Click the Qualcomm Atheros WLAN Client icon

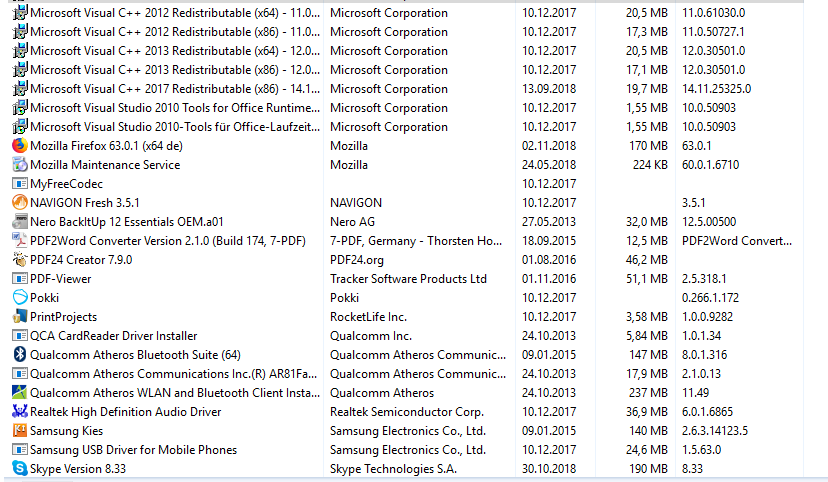click(x=20, y=393)
